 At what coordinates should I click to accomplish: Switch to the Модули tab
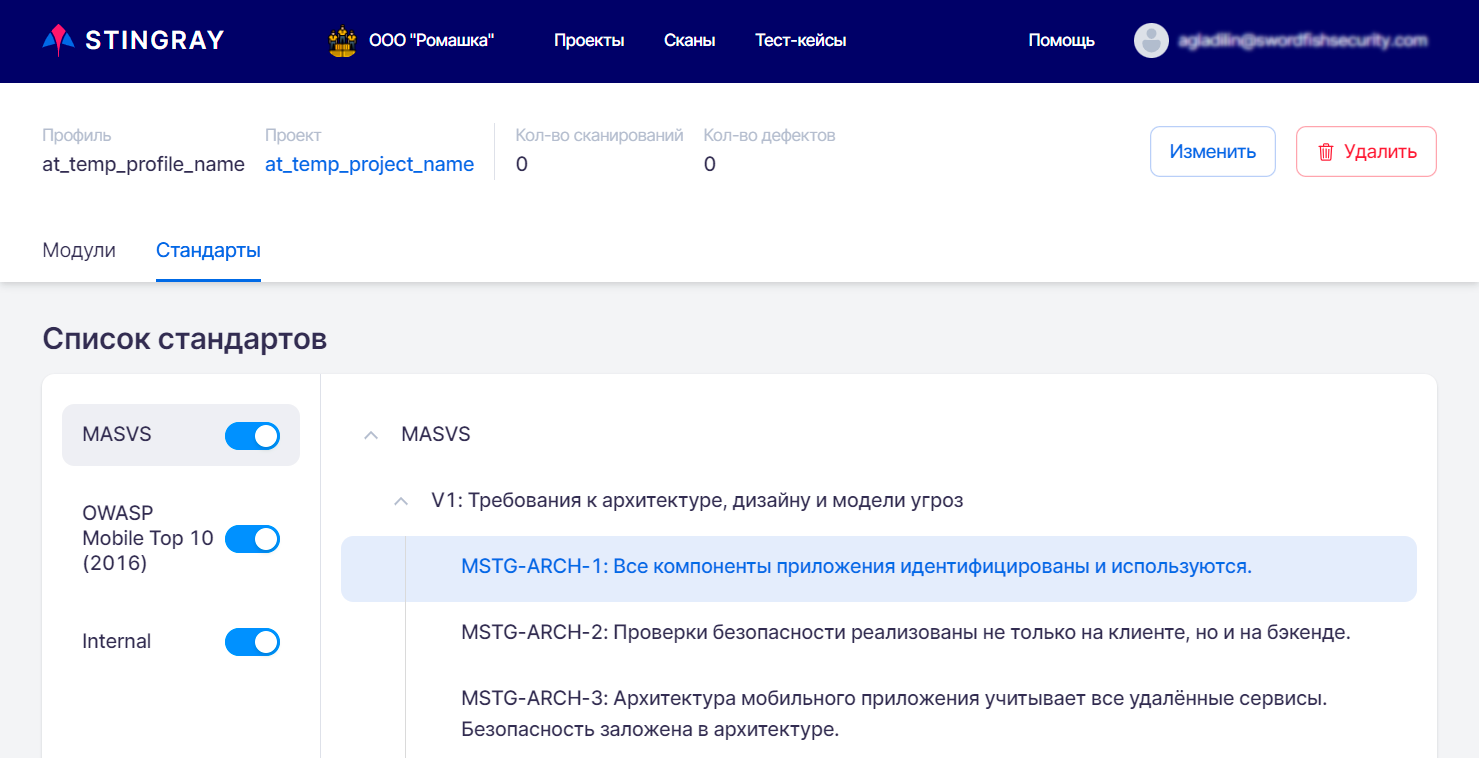[x=79, y=251]
